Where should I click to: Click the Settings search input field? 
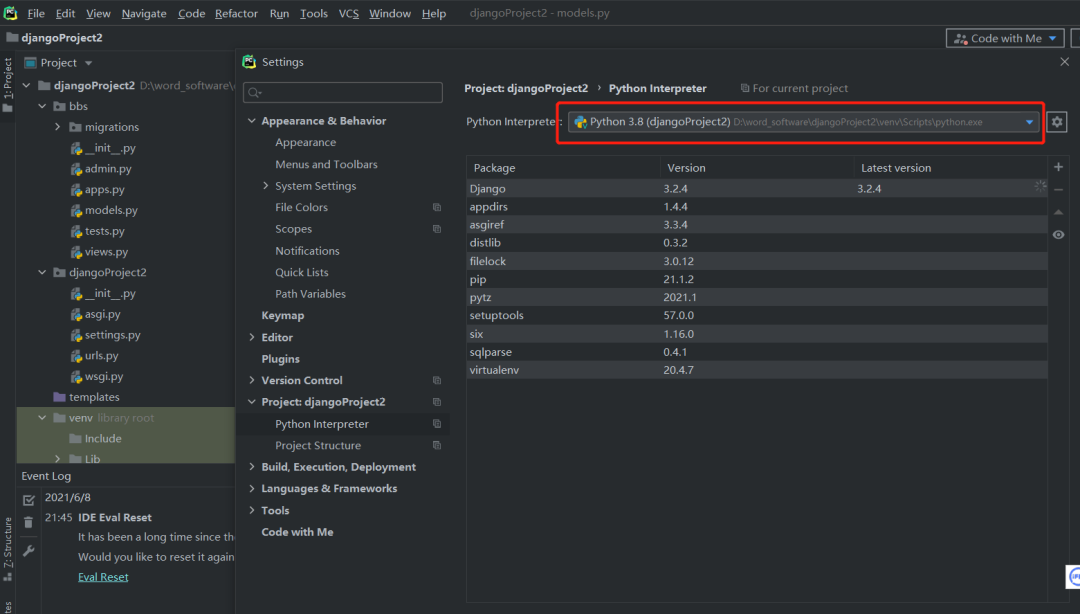(343, 92)
